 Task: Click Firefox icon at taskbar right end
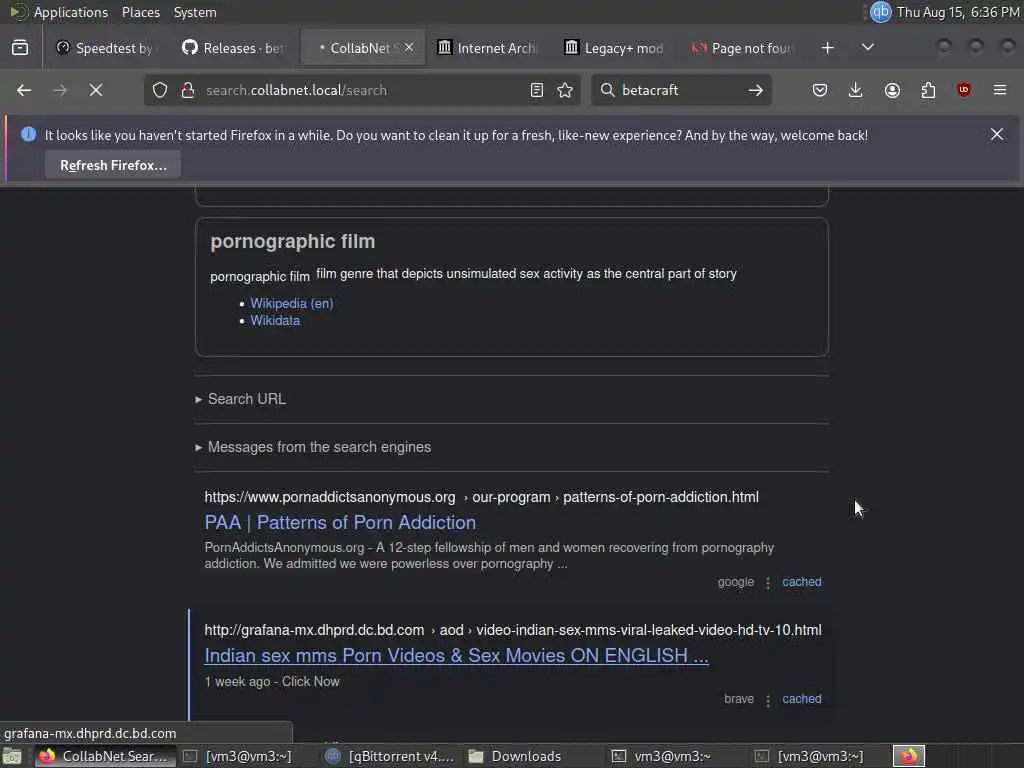(x=909, y=756)
